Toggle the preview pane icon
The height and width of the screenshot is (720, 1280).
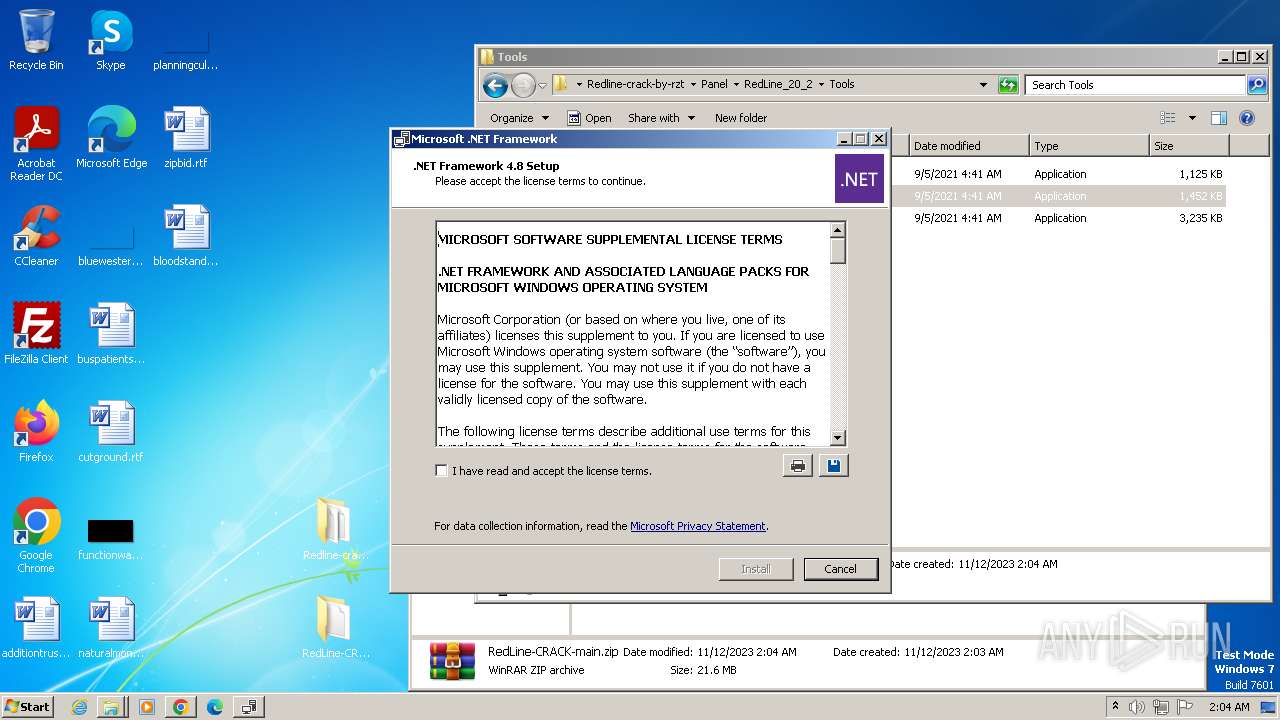[x=1218, y=118]
